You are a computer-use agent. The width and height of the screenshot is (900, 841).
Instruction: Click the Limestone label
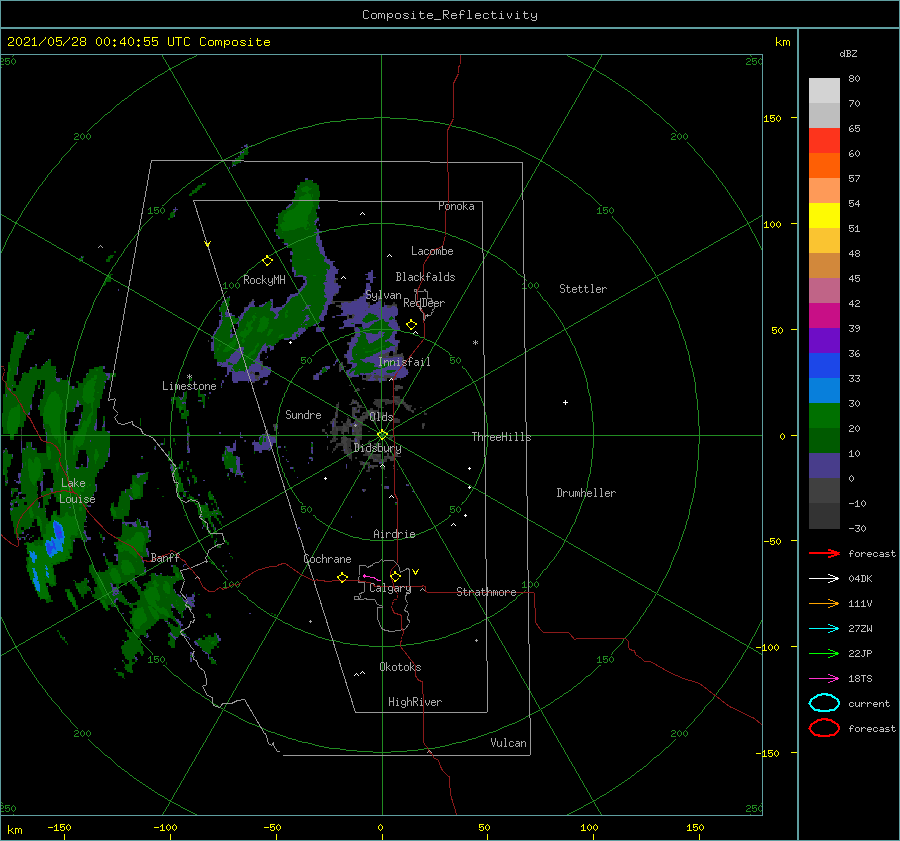(189, 386)
